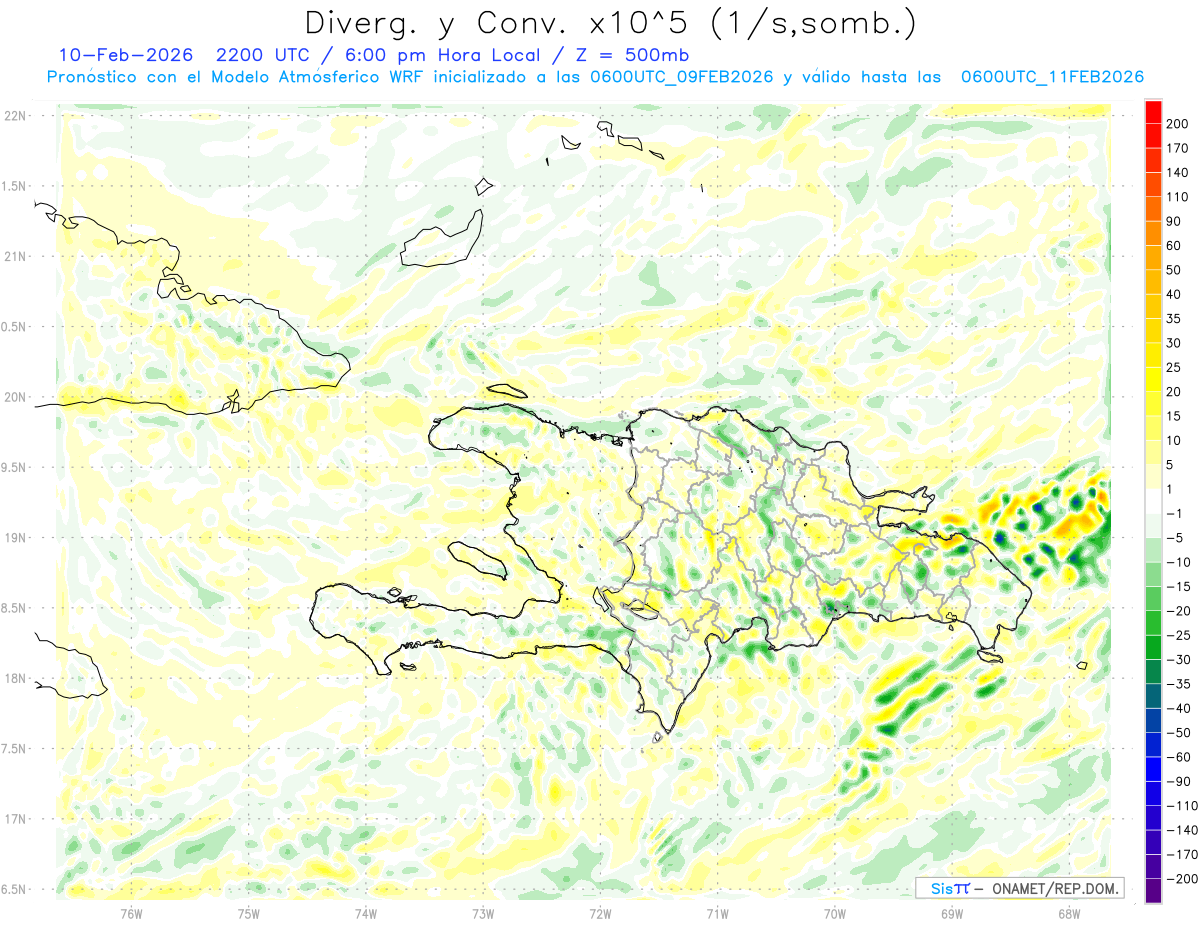Click the "8.5N" latitude label
Image resolution: width=1200 pixels, height=927 pixels.
point(15,608)
